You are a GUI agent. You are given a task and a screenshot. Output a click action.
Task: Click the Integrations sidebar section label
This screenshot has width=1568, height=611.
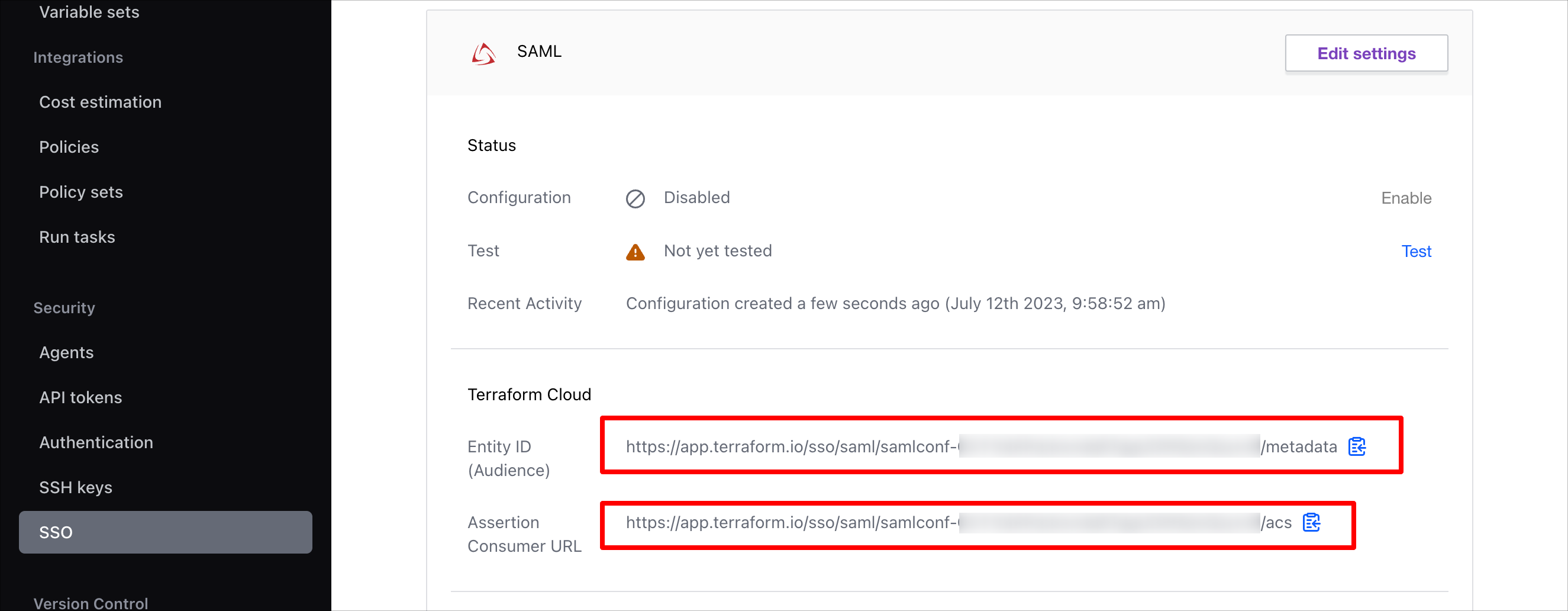coord(78,57)
